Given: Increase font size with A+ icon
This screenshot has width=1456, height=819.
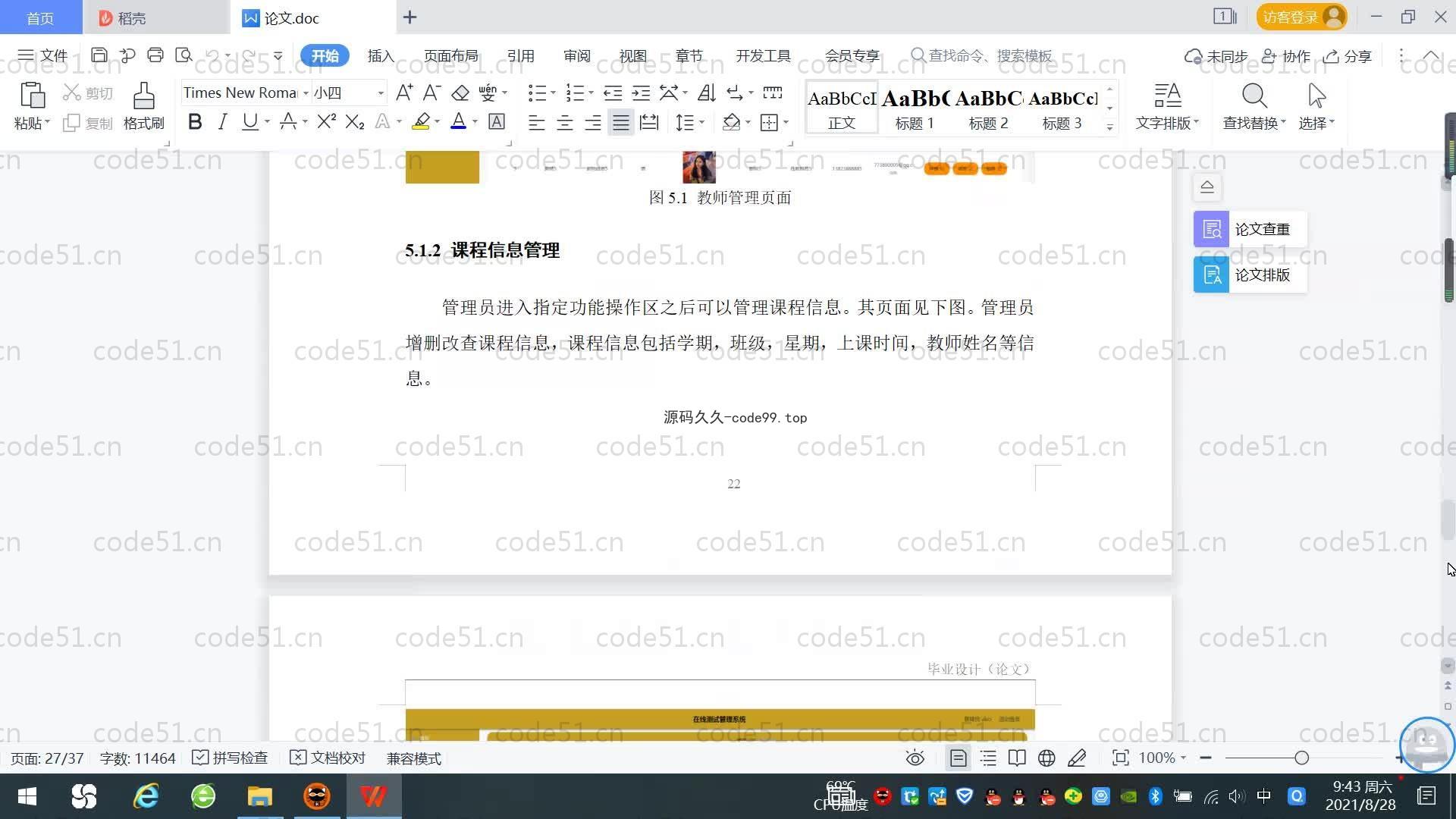Looking at the screenshot, I should [x=404, y=93].
